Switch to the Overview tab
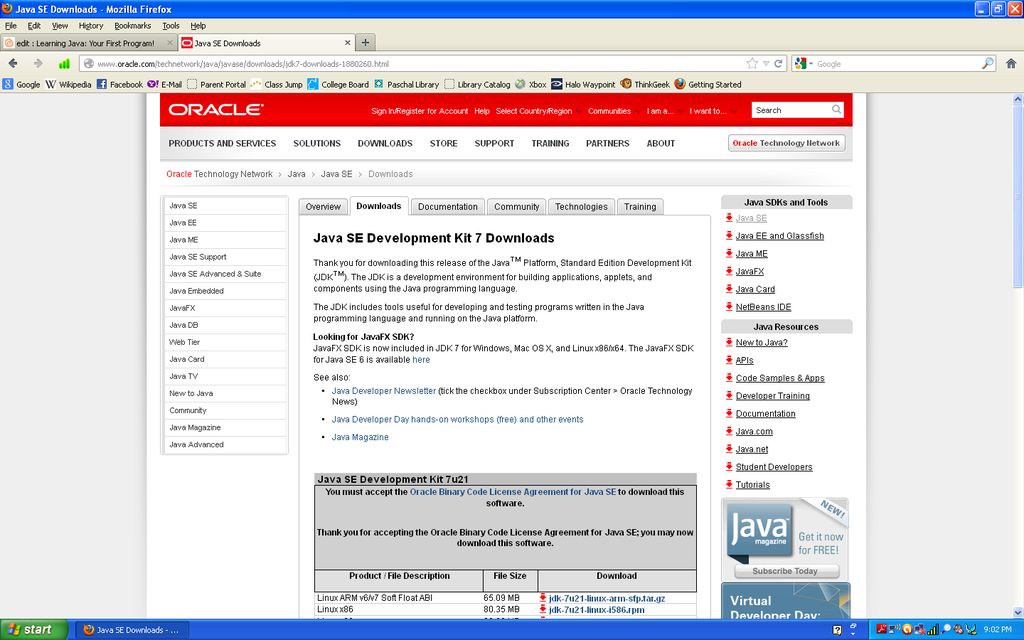The height and width of the screenshot is (640, 1024). pyautogui.click(x=323, y=206)
